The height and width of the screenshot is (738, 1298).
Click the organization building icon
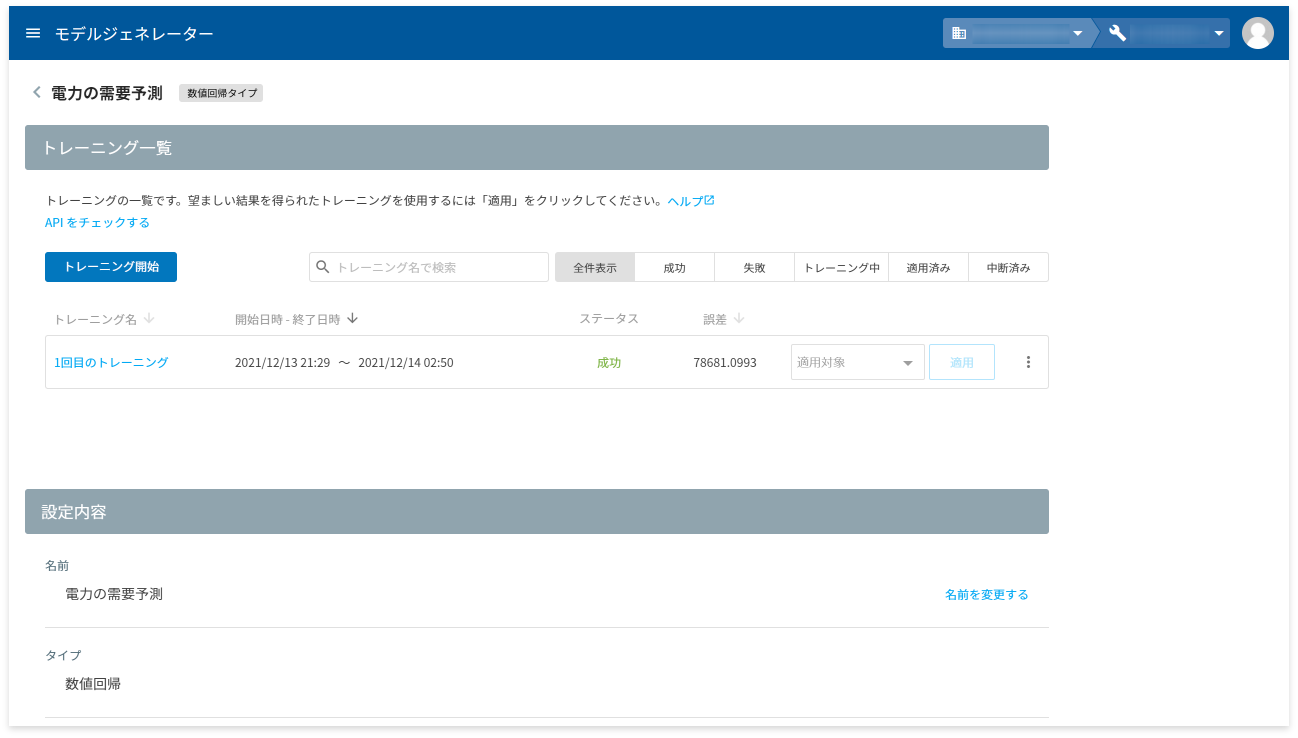tap(959, 33)
